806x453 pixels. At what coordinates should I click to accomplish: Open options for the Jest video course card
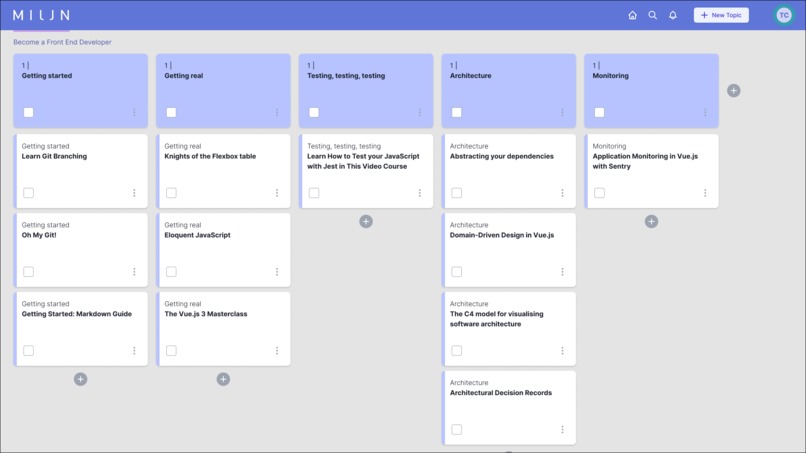[x=419, y=193]
